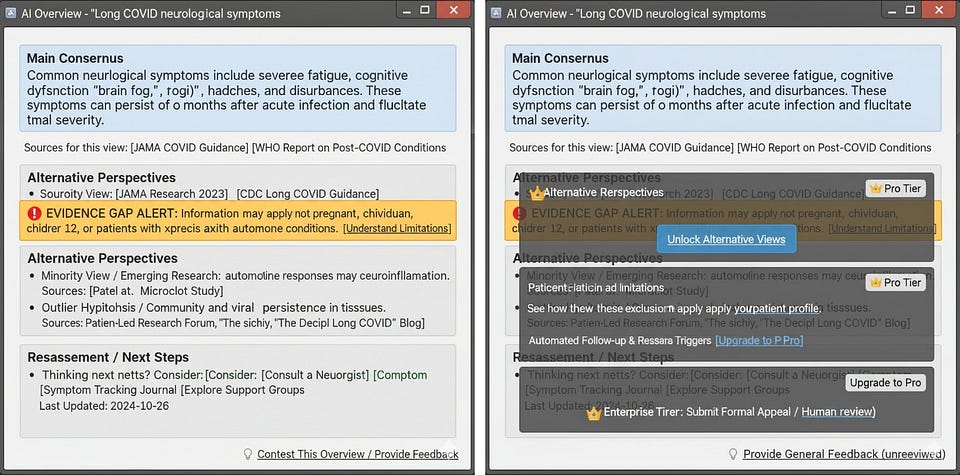Click Reassessment / Next Steps heading, left window
This screenshot has width=960, height=475.
(108, 357)
